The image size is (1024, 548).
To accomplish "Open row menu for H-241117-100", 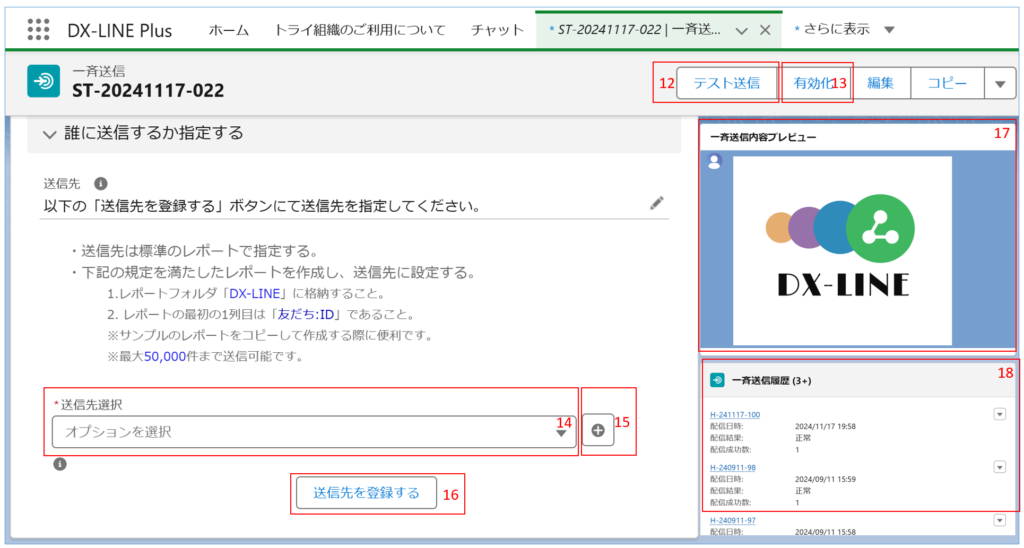I will pyautogui.click(x=998, y=414).
